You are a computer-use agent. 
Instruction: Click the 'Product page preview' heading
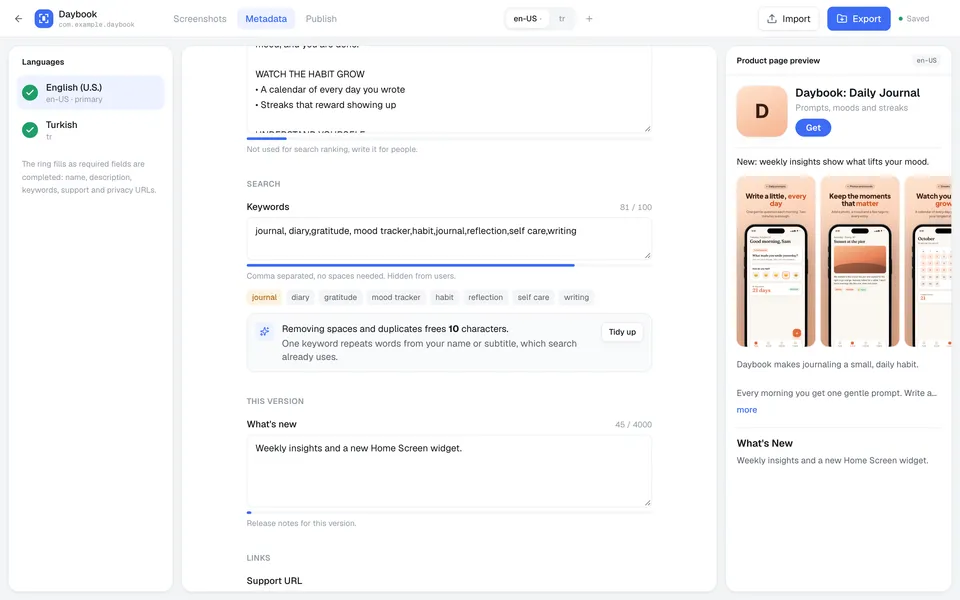click(x=778, y=61)
